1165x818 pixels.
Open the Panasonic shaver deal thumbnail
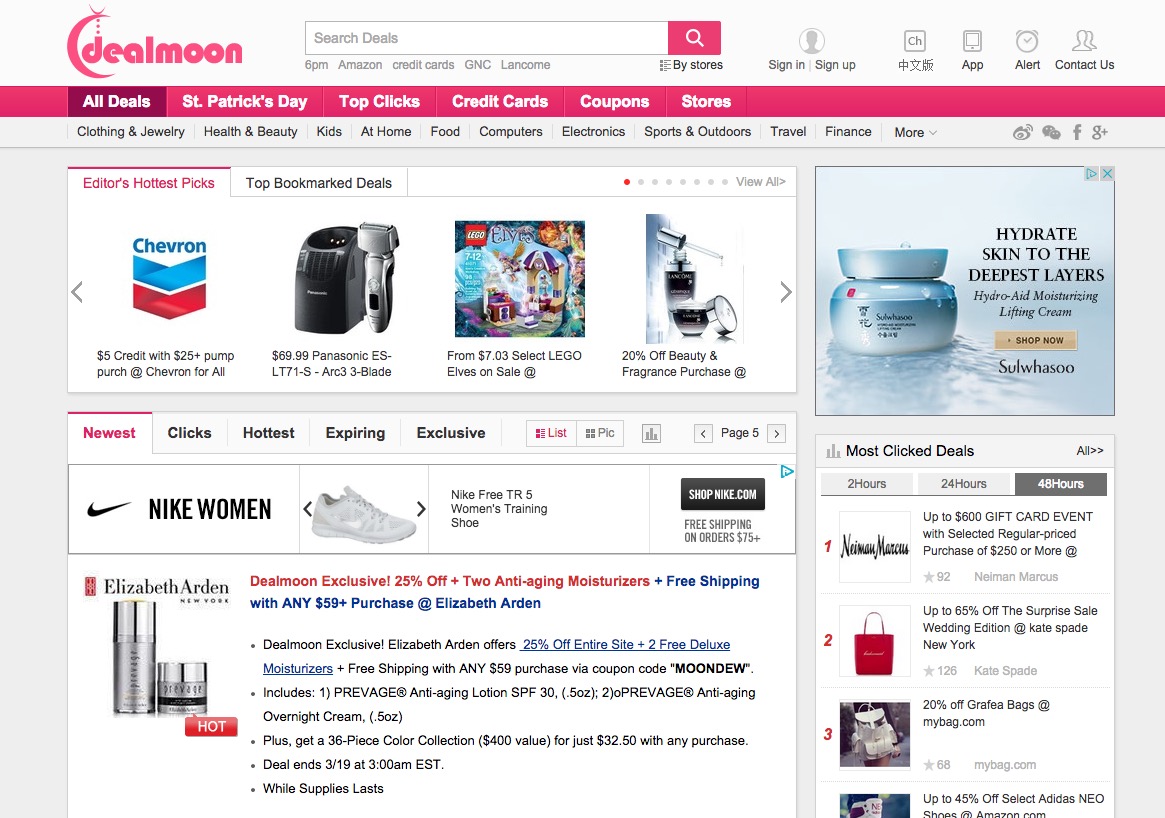345,276
